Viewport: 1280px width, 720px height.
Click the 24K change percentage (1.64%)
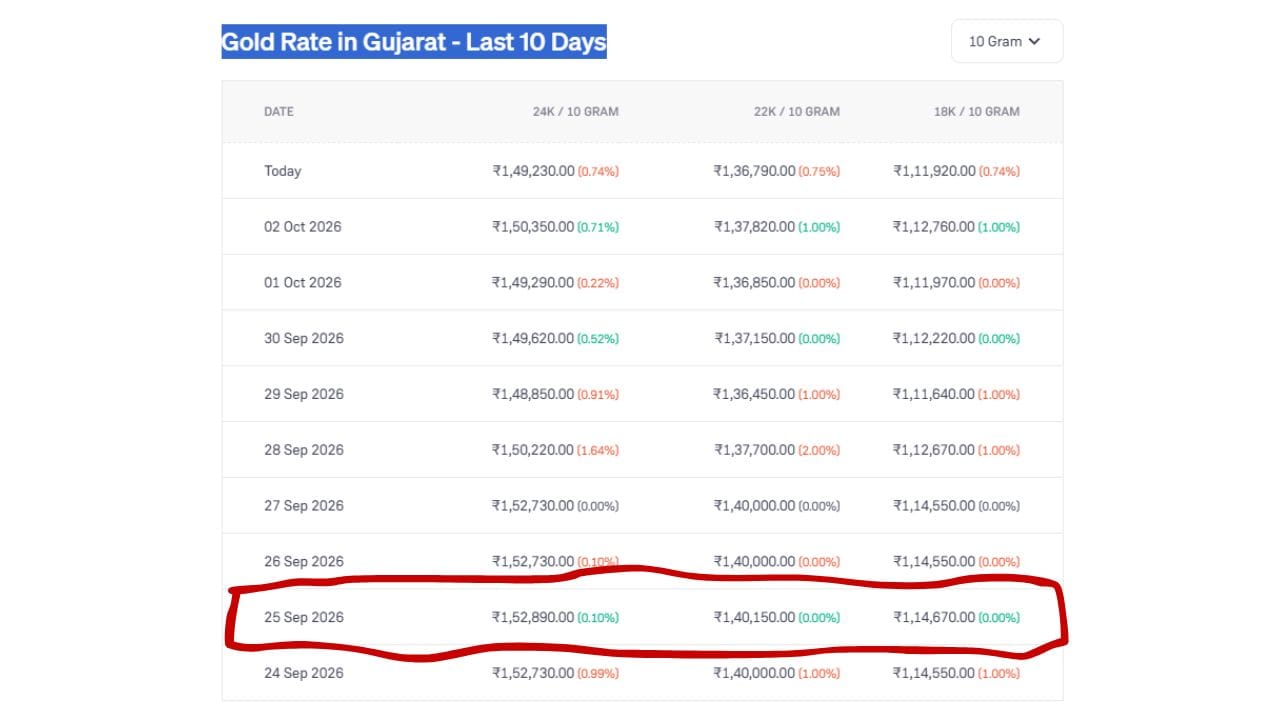(x=598, y=451)
